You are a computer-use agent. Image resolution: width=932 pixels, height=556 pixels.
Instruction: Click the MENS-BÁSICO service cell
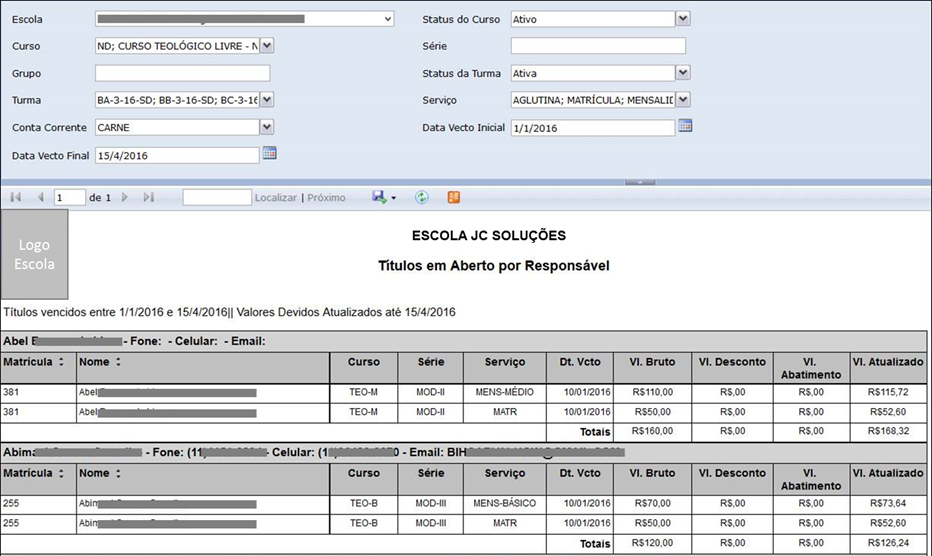[x=505, y=504]
